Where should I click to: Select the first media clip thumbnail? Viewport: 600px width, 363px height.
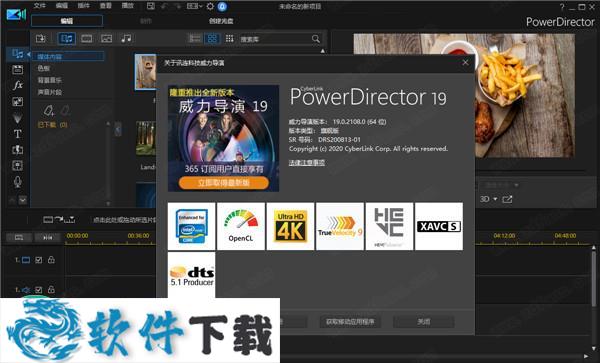tap(146, 72)
